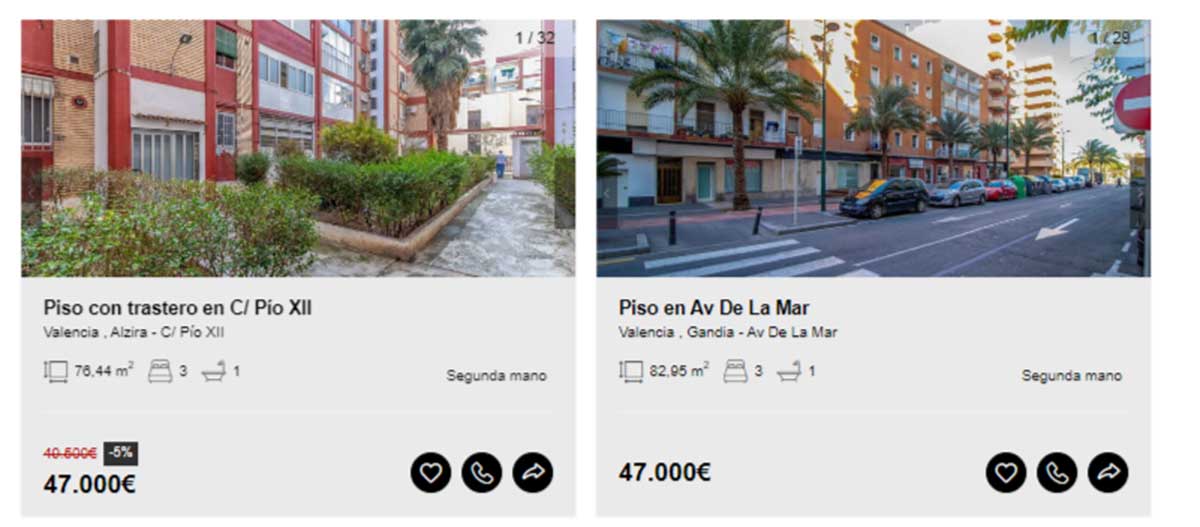Image resolution: width=1200 pixels, height=527 pixels.
Task: Click the area icon beside 76,44 m²
Action: 56,371
